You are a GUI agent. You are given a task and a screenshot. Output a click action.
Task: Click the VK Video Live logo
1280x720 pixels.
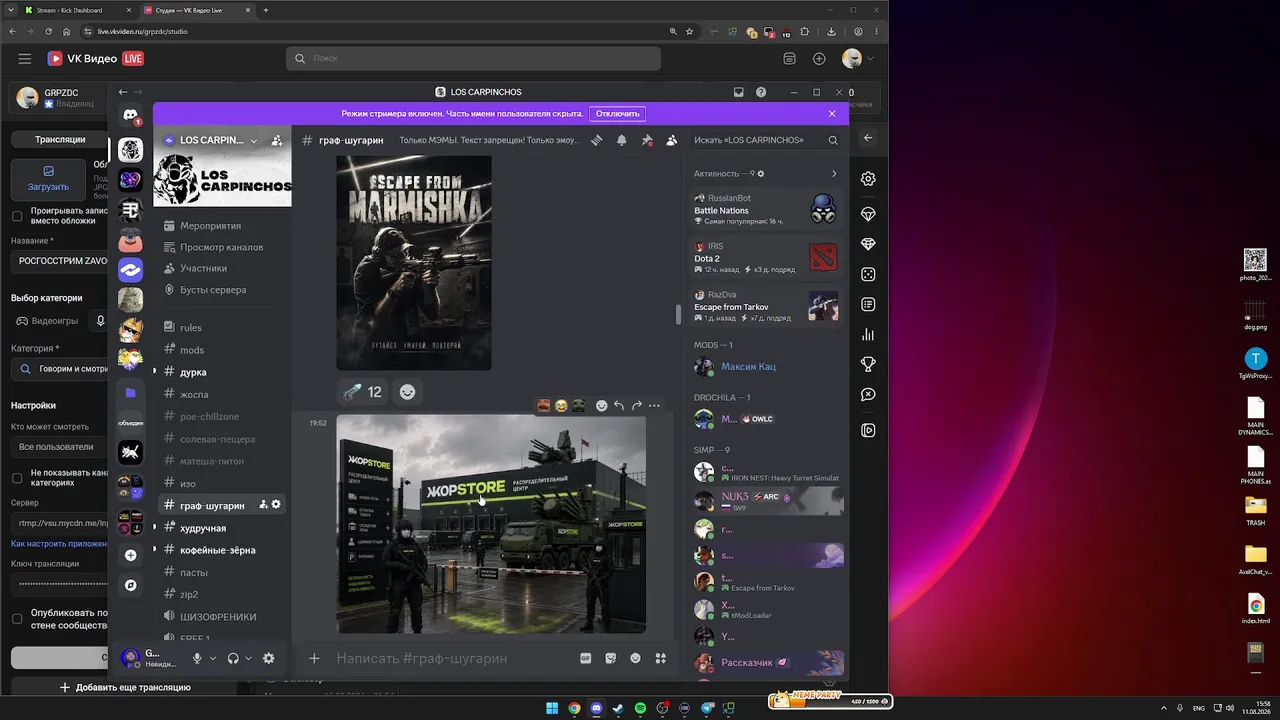click(95, 59)
